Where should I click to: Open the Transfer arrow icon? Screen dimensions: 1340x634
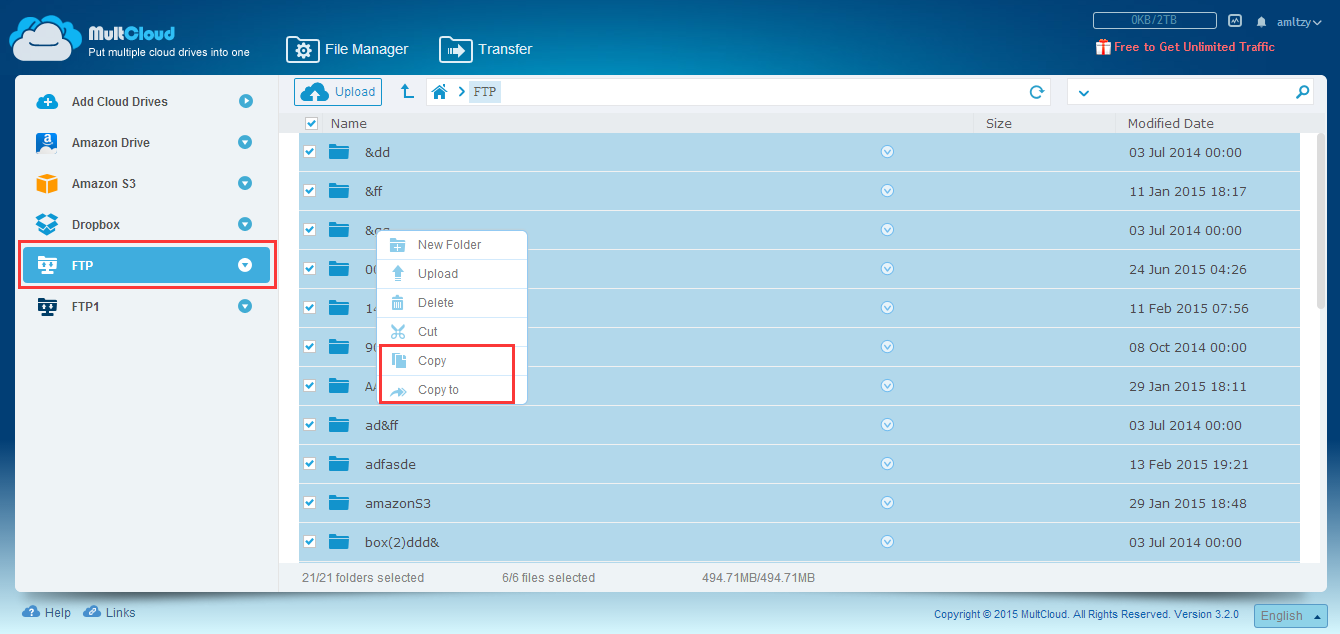456,49
